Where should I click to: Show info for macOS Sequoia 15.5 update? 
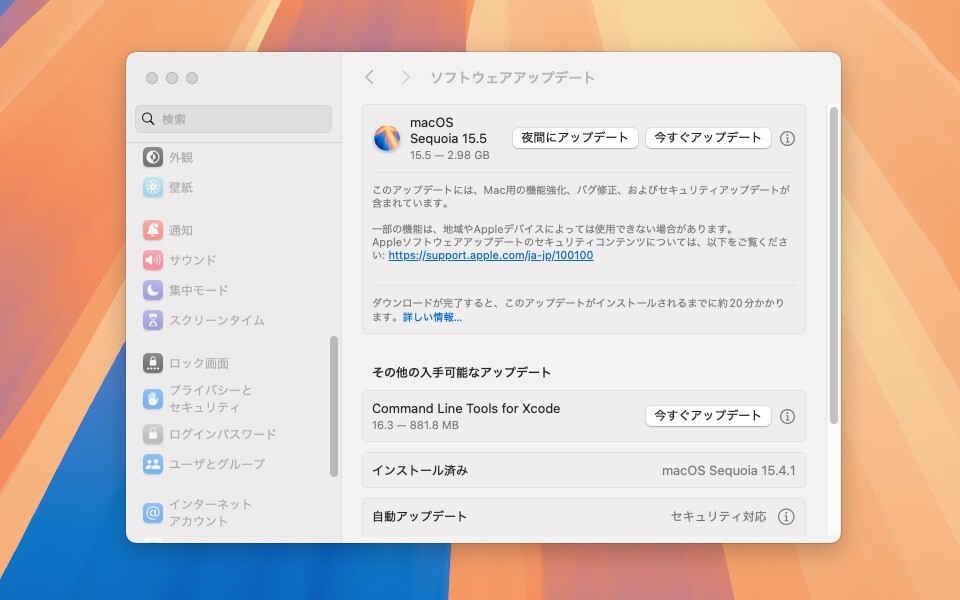pos(787,138)
